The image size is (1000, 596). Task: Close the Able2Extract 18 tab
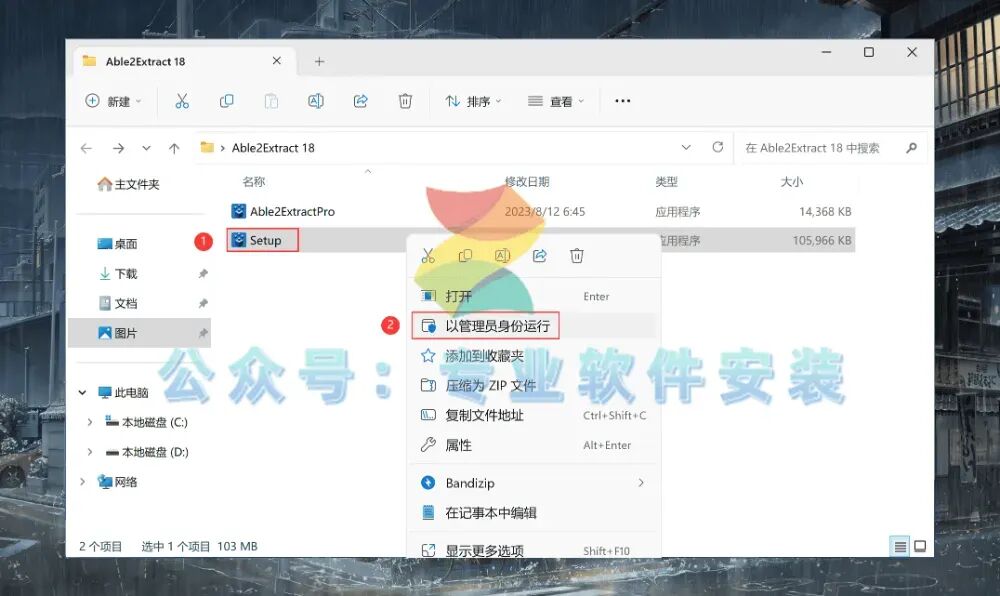277,61
